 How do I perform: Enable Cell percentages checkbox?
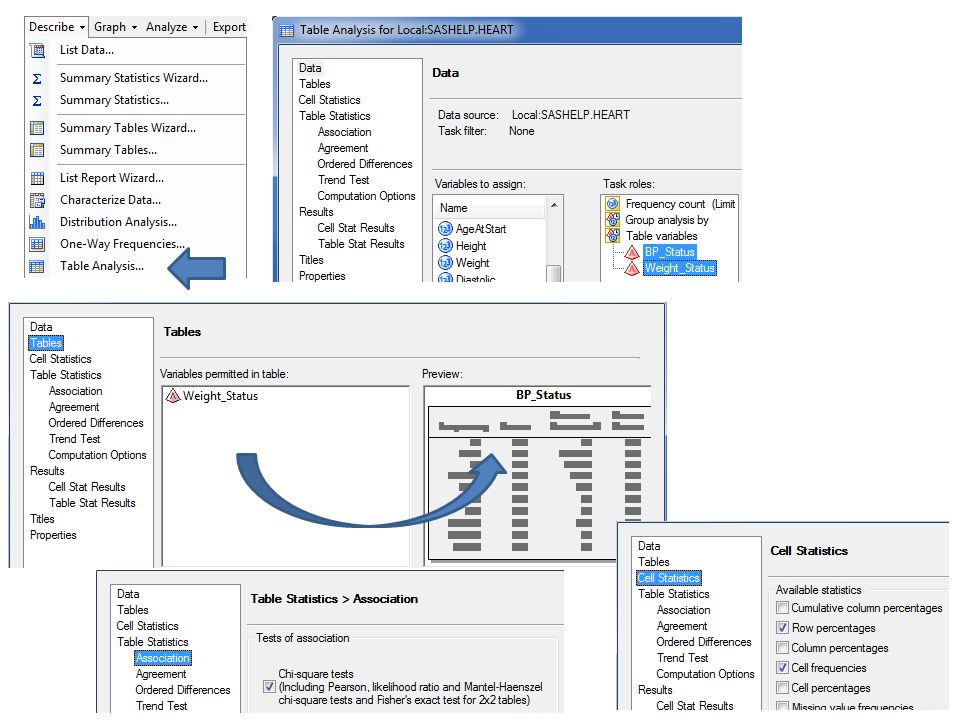782,688
